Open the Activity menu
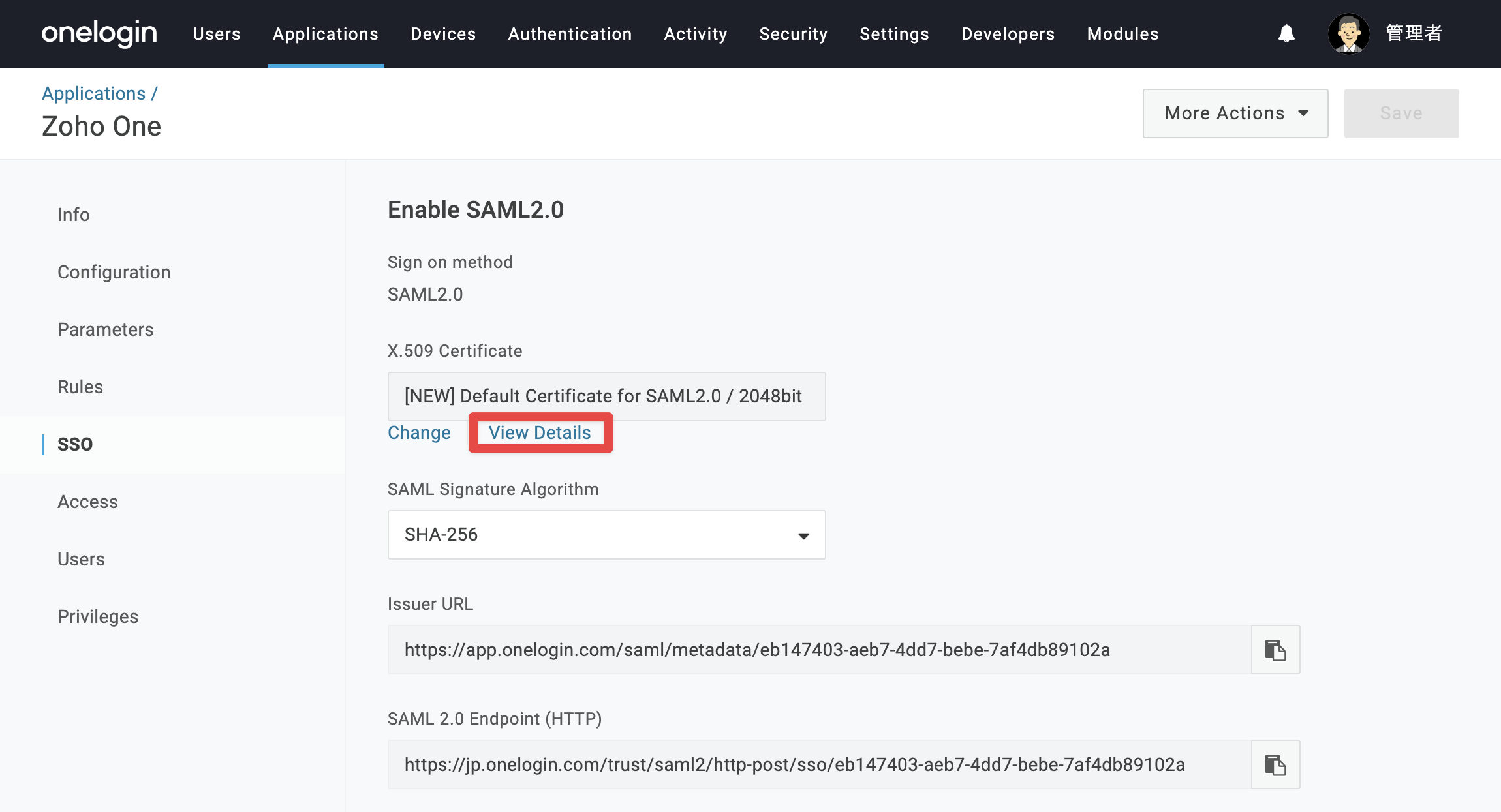This screenshot has height=812, width=1501. click(696, 34)
